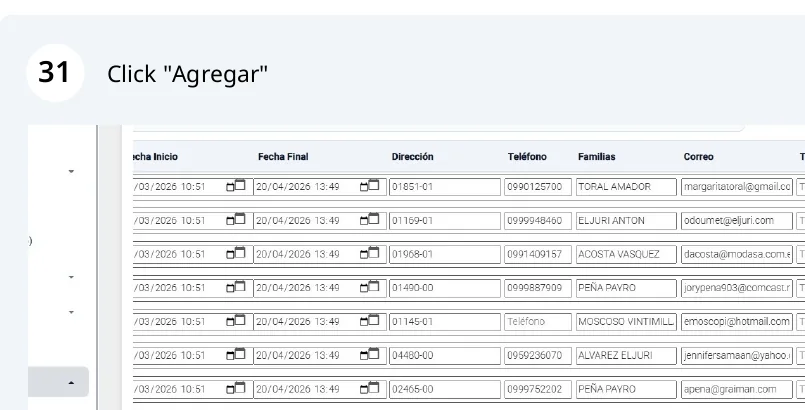Edit the address field showing 04480-00
The image size is (805, 410).
(445, 356)
